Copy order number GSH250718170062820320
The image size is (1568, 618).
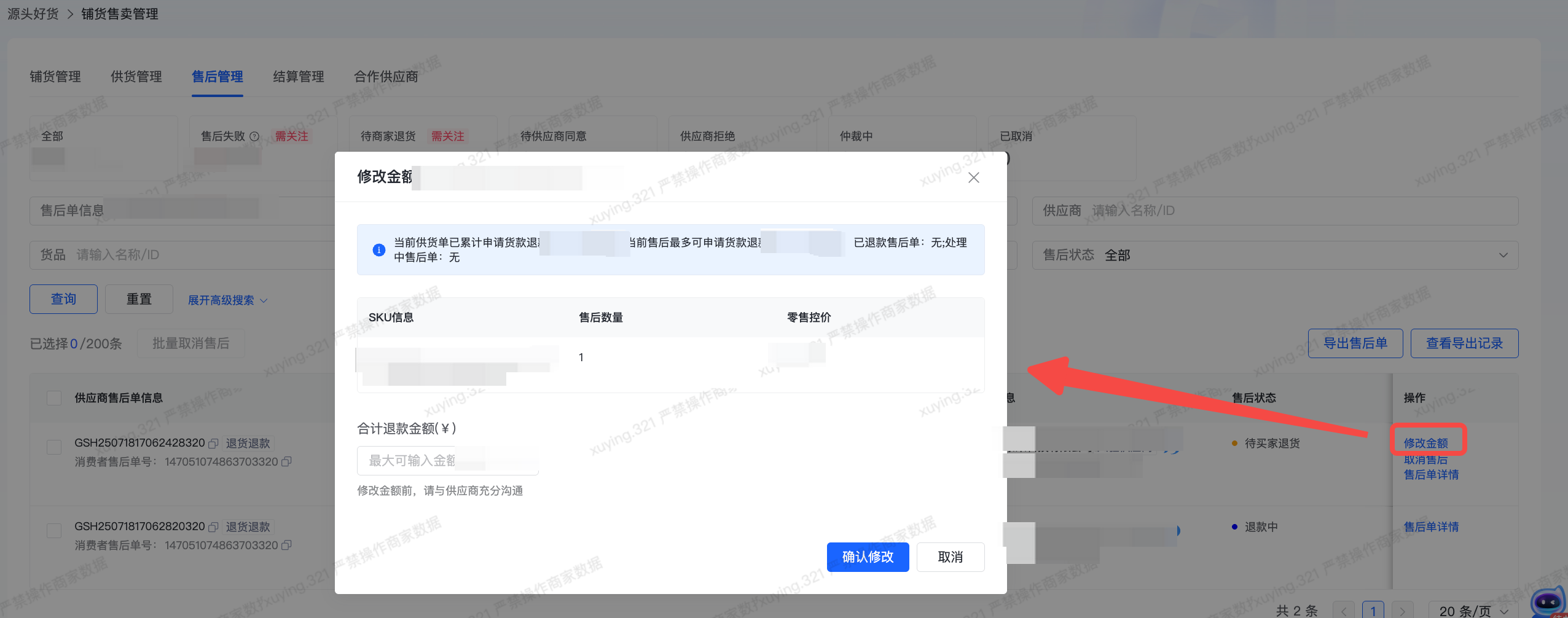(x=213, y=527)
